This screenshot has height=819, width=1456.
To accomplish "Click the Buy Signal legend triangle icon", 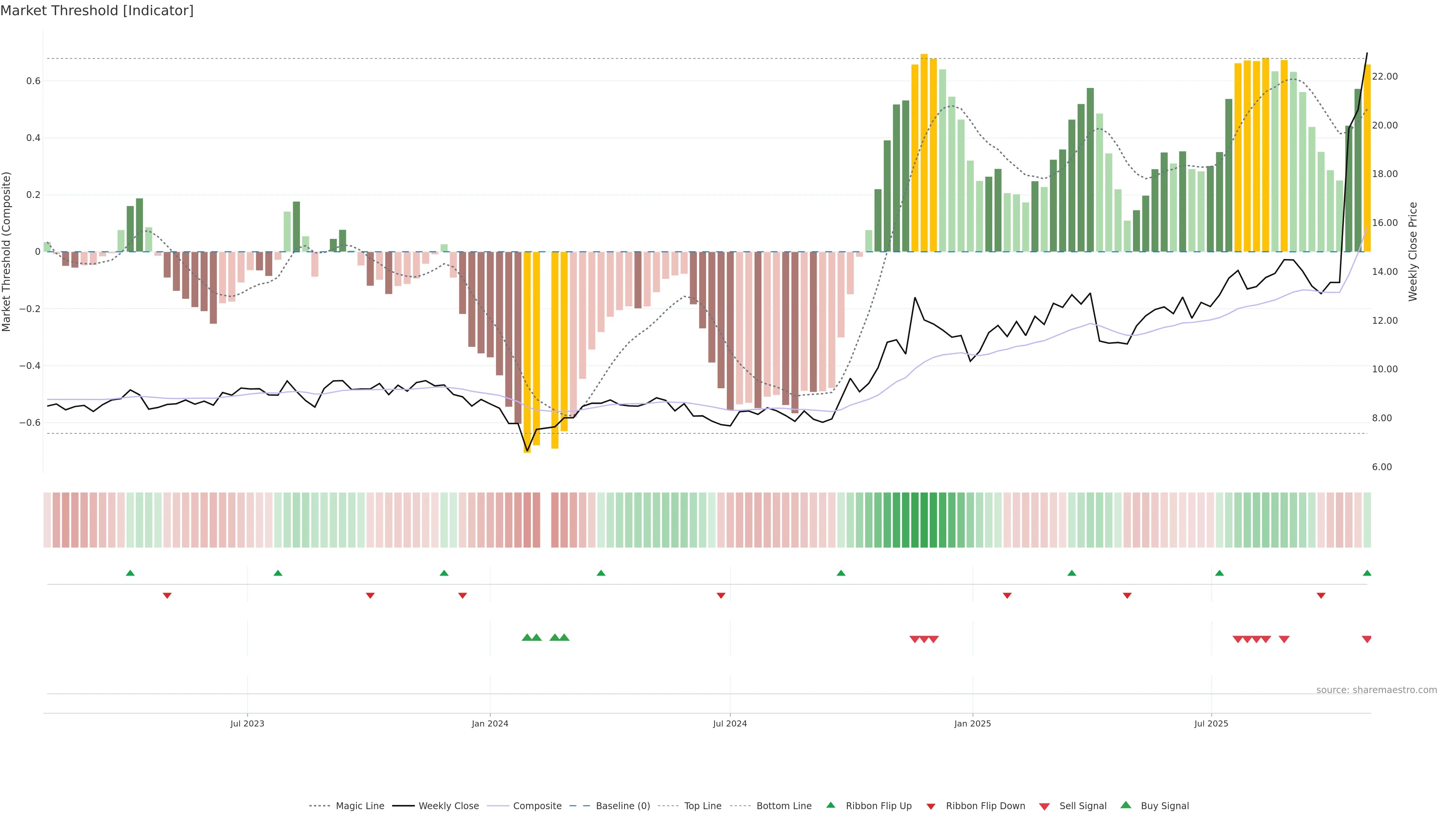I will click(1126, 805).
